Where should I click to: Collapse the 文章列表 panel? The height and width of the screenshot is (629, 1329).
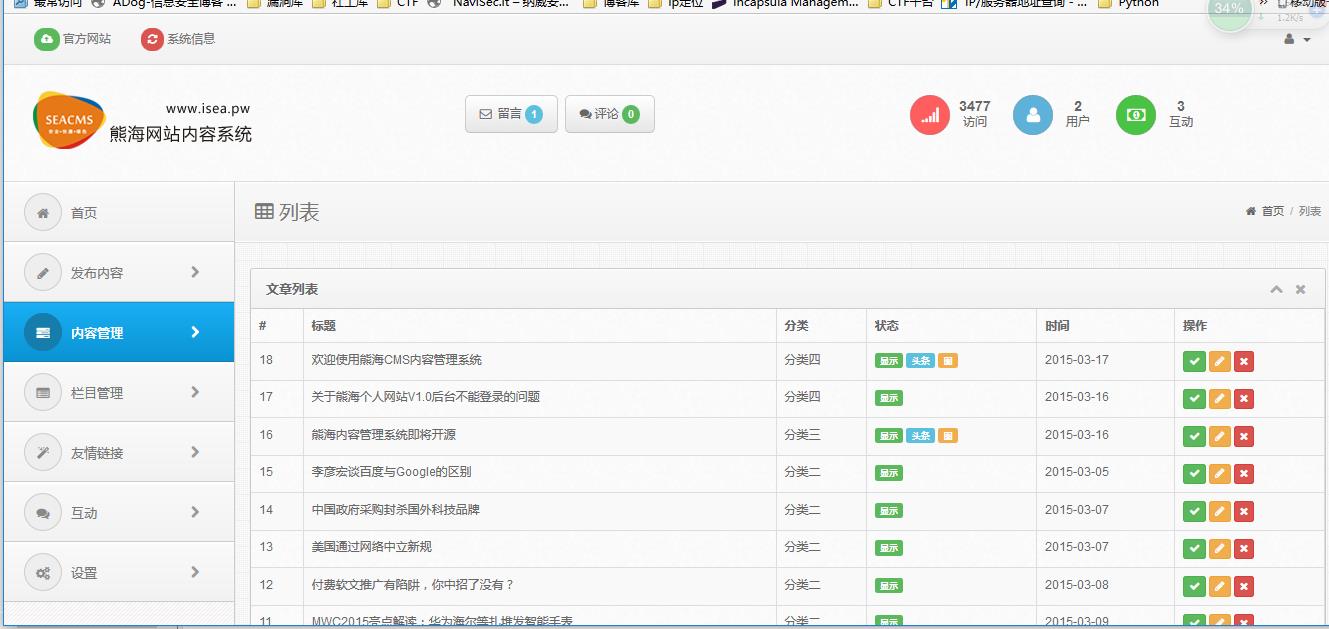pyautogui.click(x=1276, y=289)
